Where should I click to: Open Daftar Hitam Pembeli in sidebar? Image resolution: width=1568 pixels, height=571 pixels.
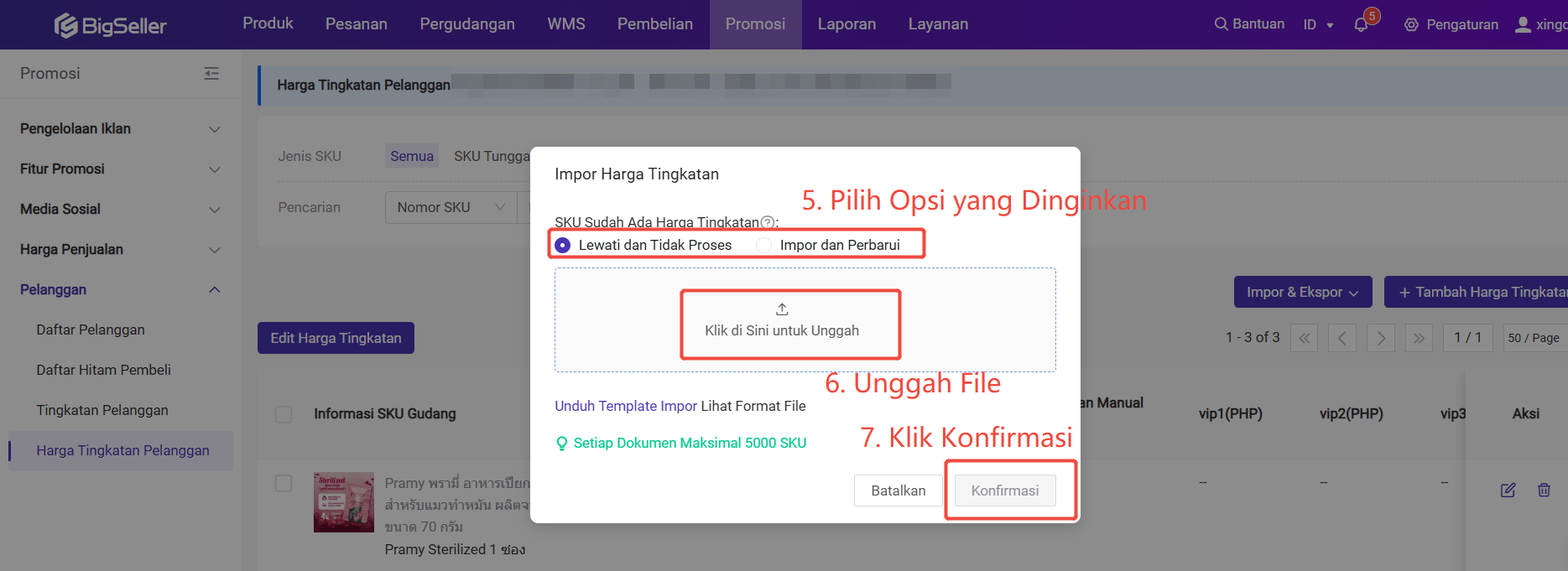click(x=103, y=370)
